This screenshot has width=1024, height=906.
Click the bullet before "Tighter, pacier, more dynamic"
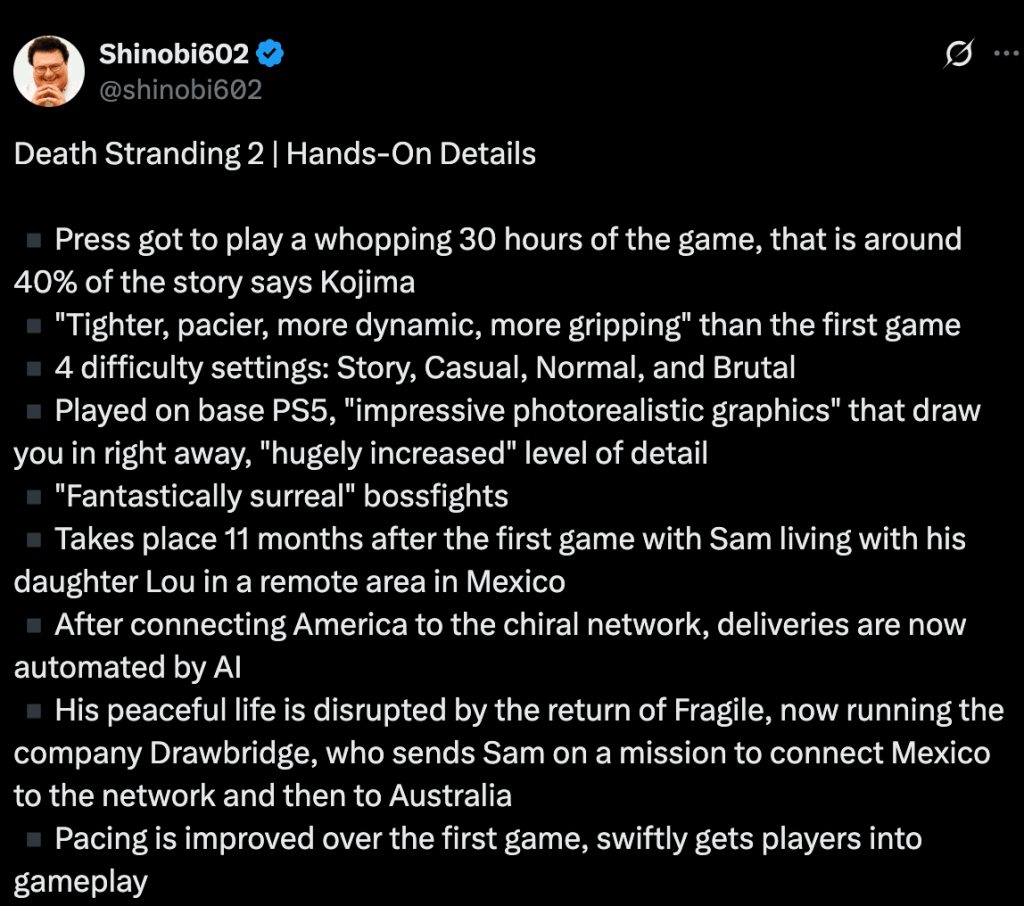point(33,325)
